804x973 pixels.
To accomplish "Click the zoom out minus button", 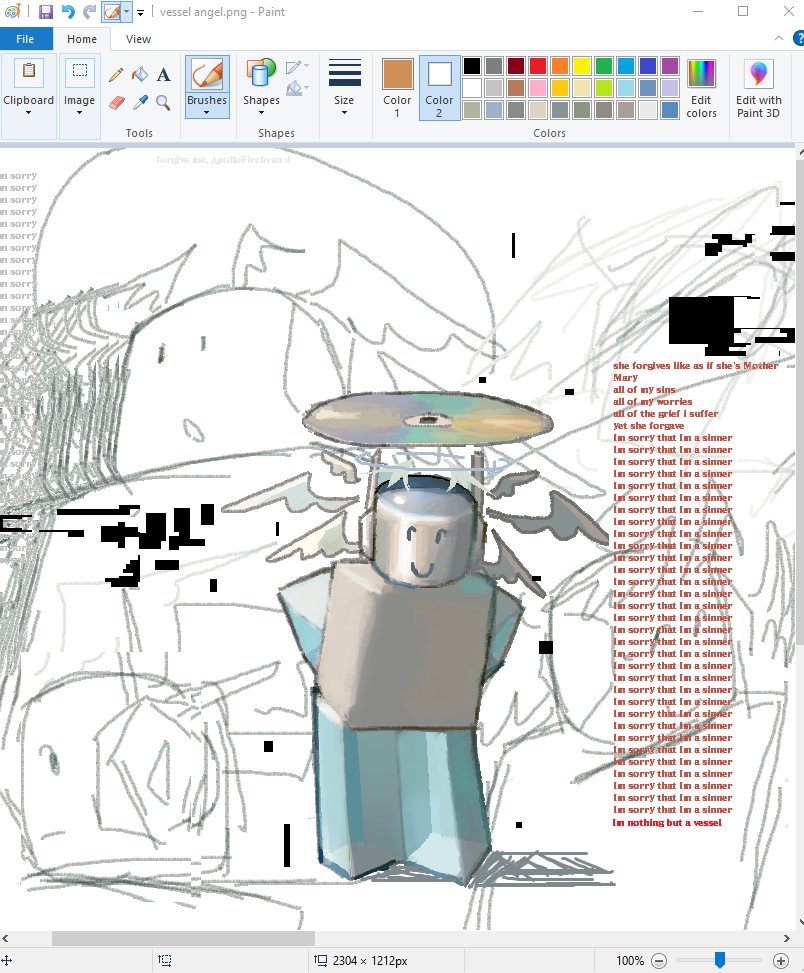I will 659,961.
